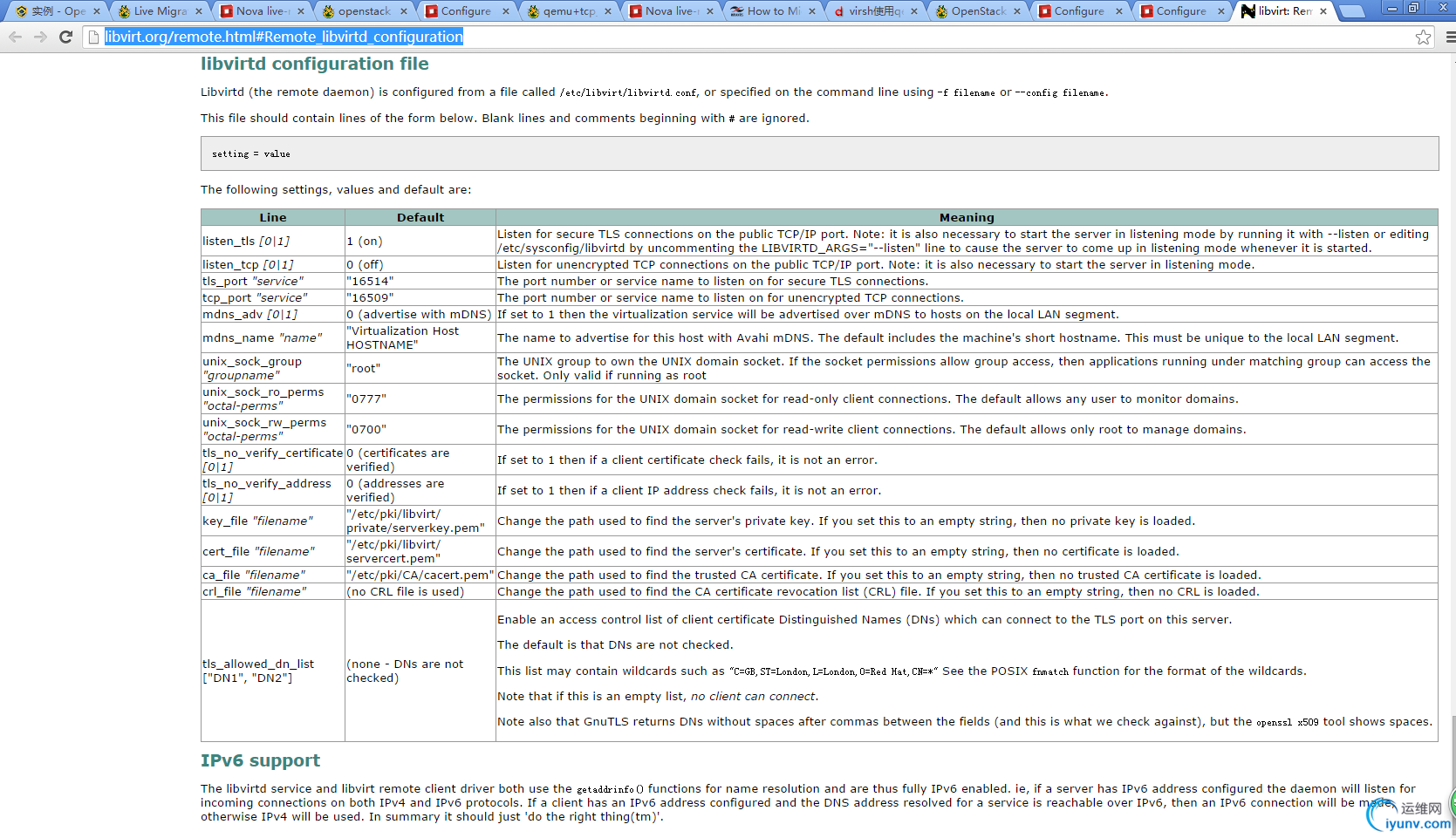Close the 'How to Mi' tab
The image size is (1456, 838).
[x=812, y=11]
